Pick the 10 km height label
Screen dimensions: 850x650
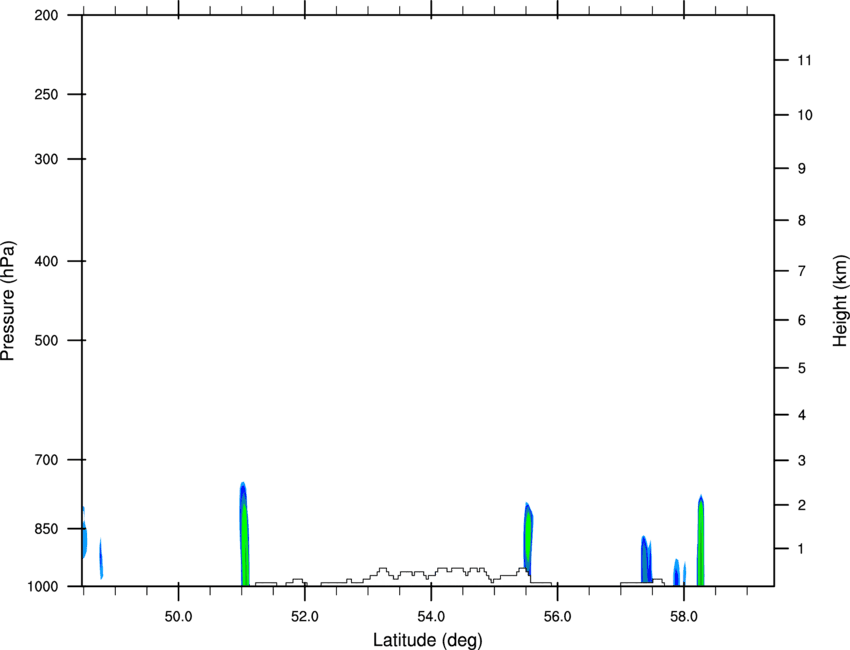point(805,115)
